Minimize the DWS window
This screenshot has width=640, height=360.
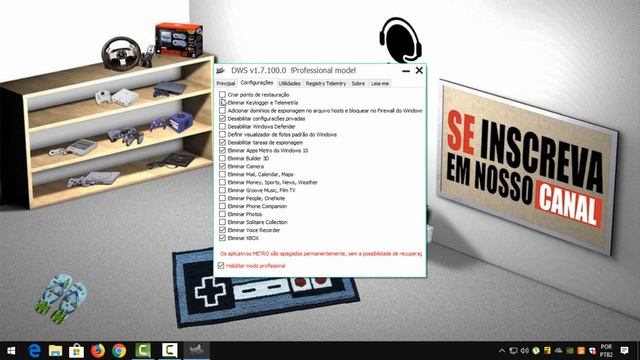pyautogui.click(x=406, y=71)
